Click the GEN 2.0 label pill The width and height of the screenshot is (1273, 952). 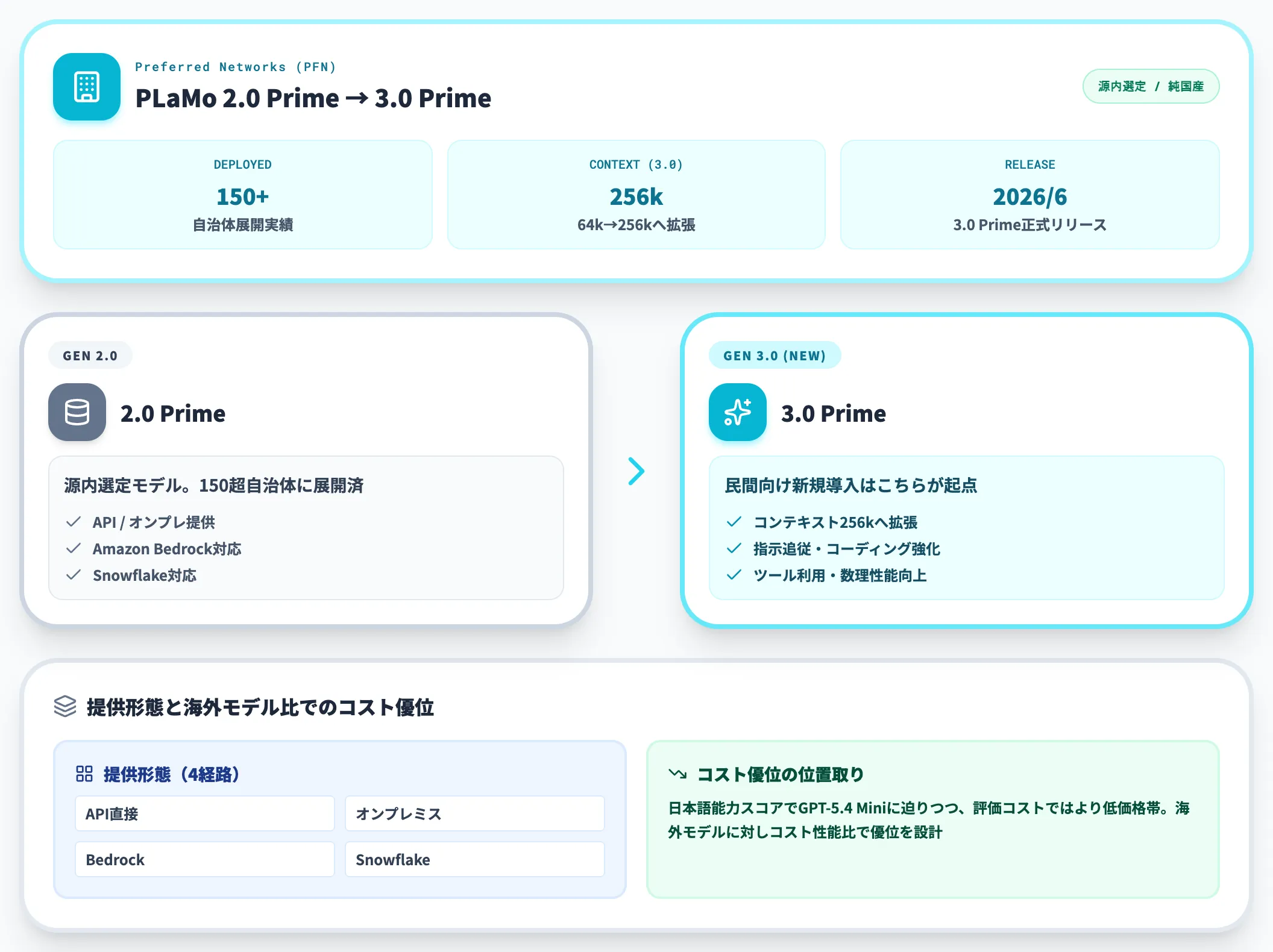90,355
